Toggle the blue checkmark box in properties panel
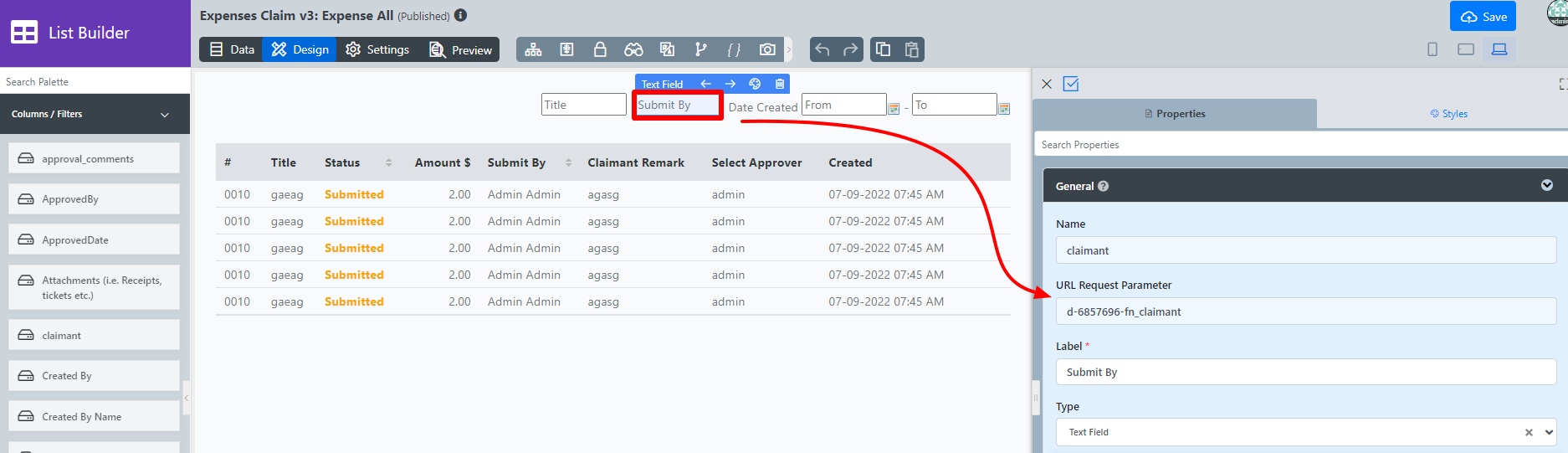Screen dimensions: 1568x453 [1071, 84]
